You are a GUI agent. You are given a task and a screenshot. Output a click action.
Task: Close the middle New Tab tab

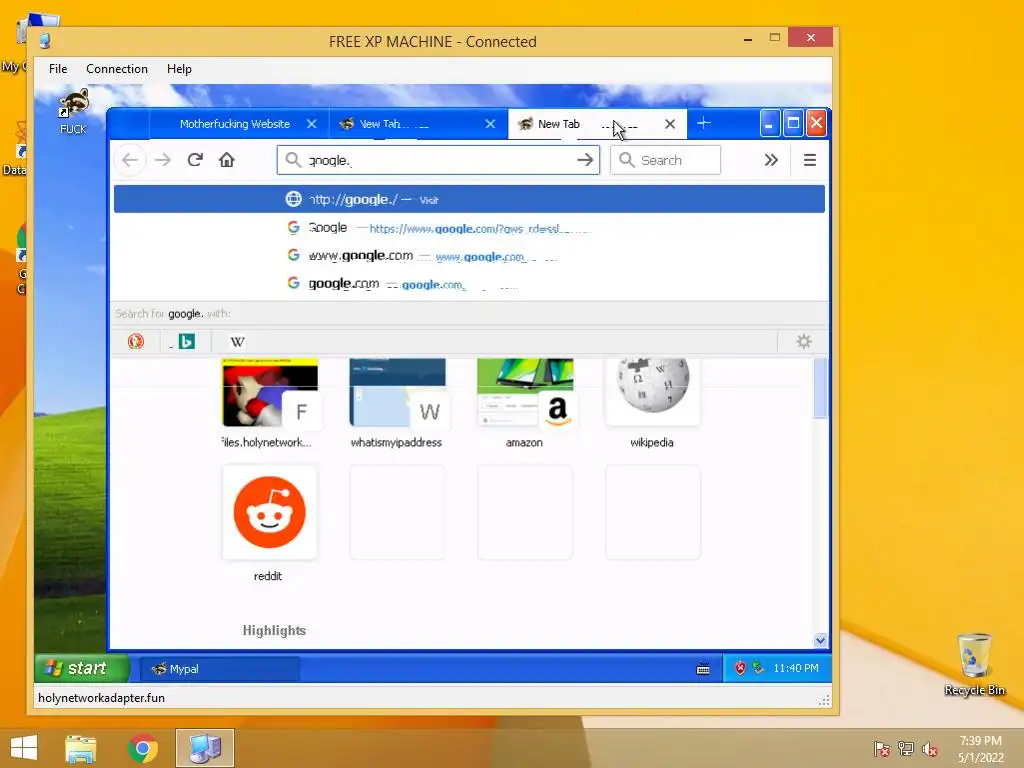point(490,124)
